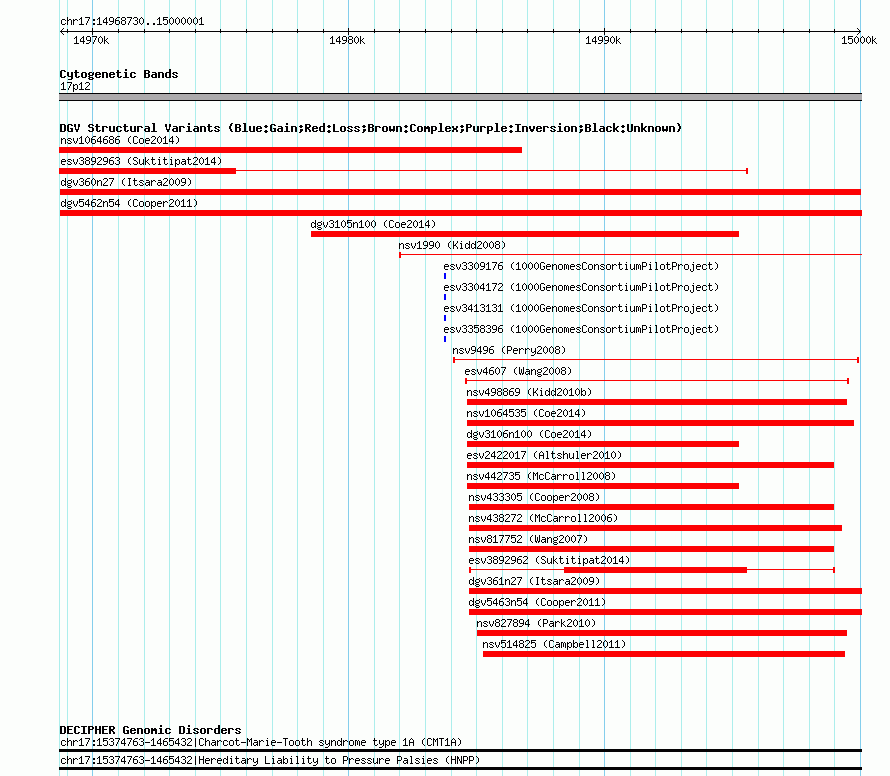Select the nsv1990 (Kidd2008) variant label
The image size is (890, 776).
coord(452,245)
